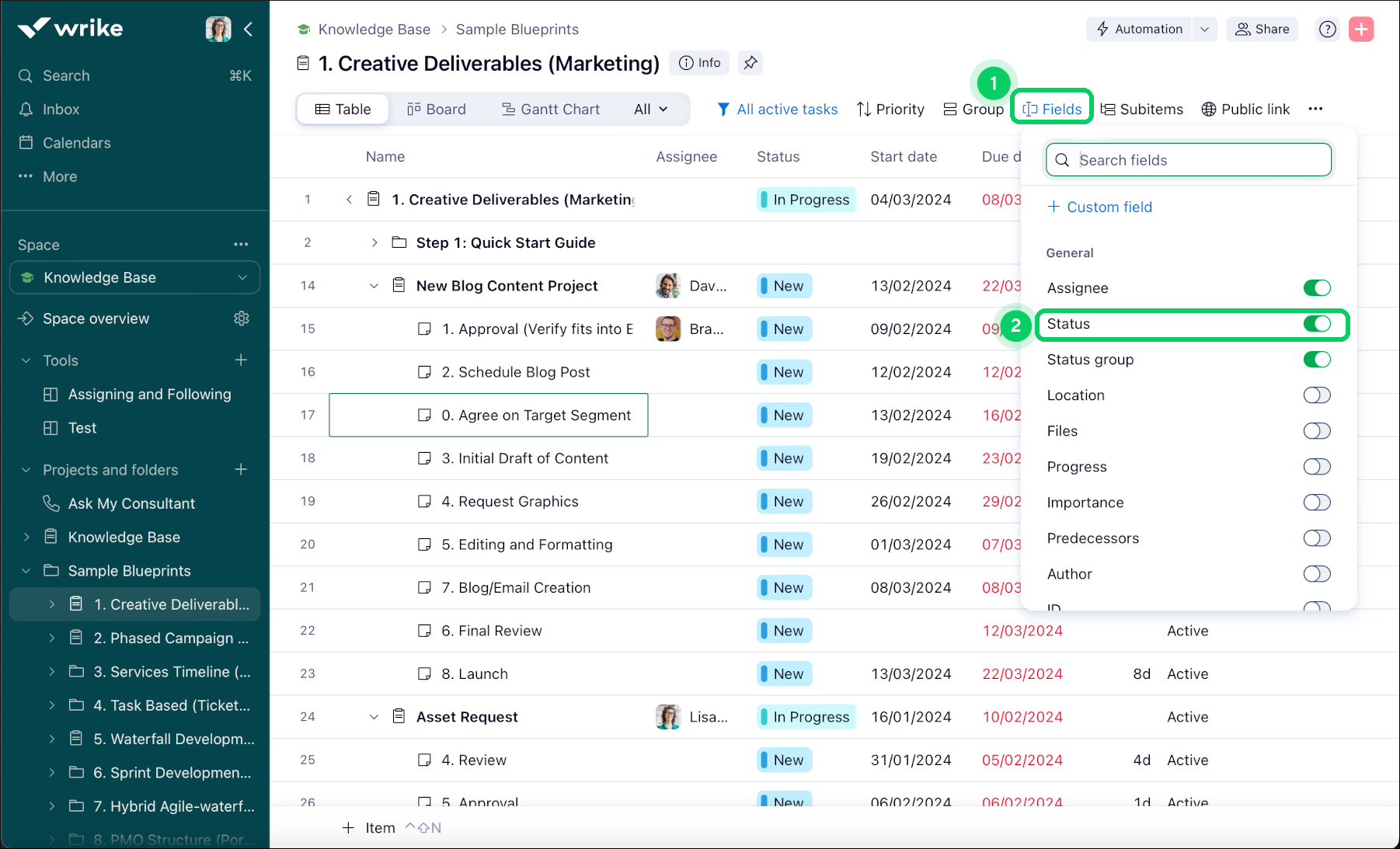Click the user profile avatar
The image size is (1400, 849).
[x=218, y=30]
